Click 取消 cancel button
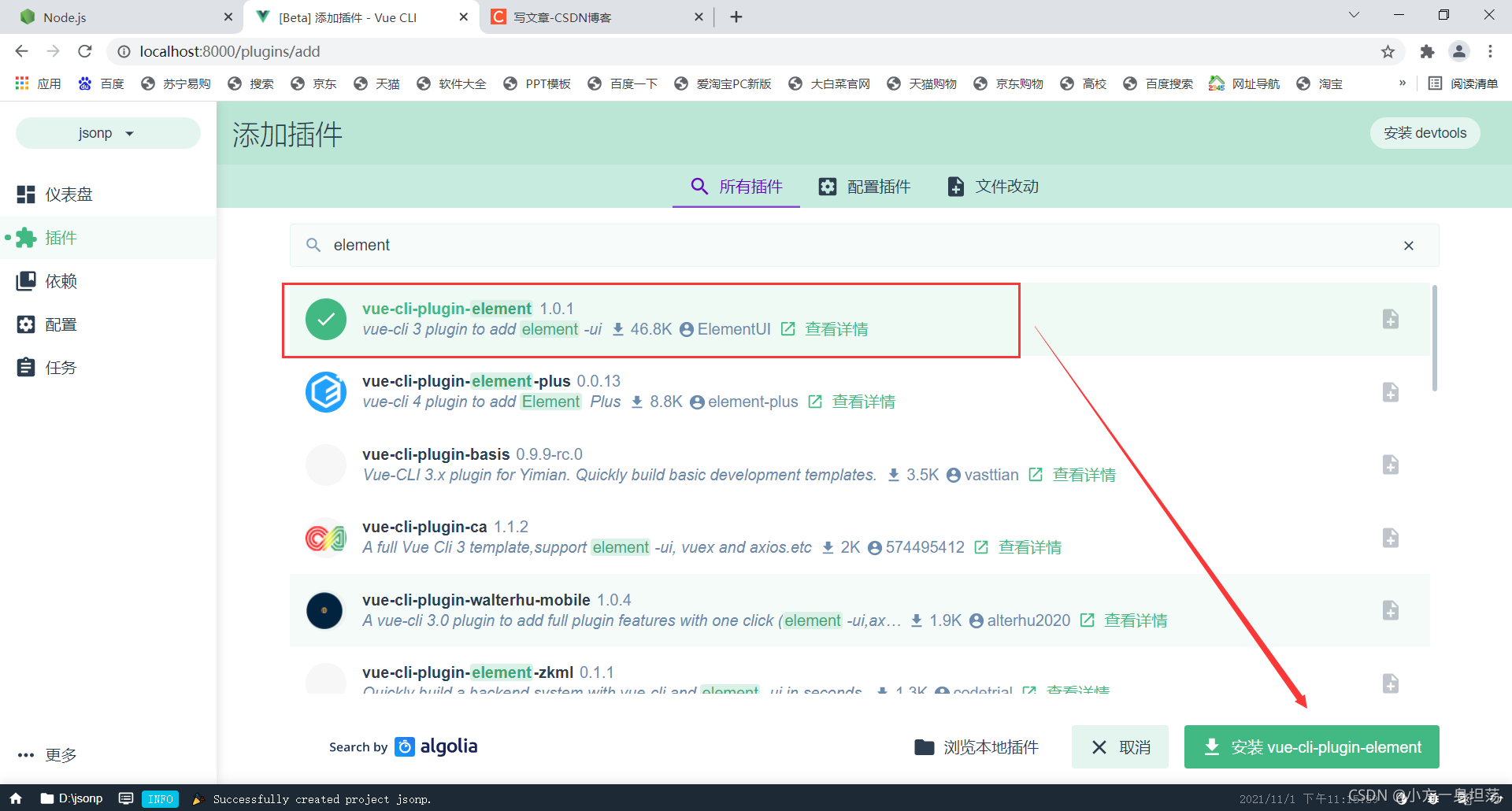 coord(1120,747)
